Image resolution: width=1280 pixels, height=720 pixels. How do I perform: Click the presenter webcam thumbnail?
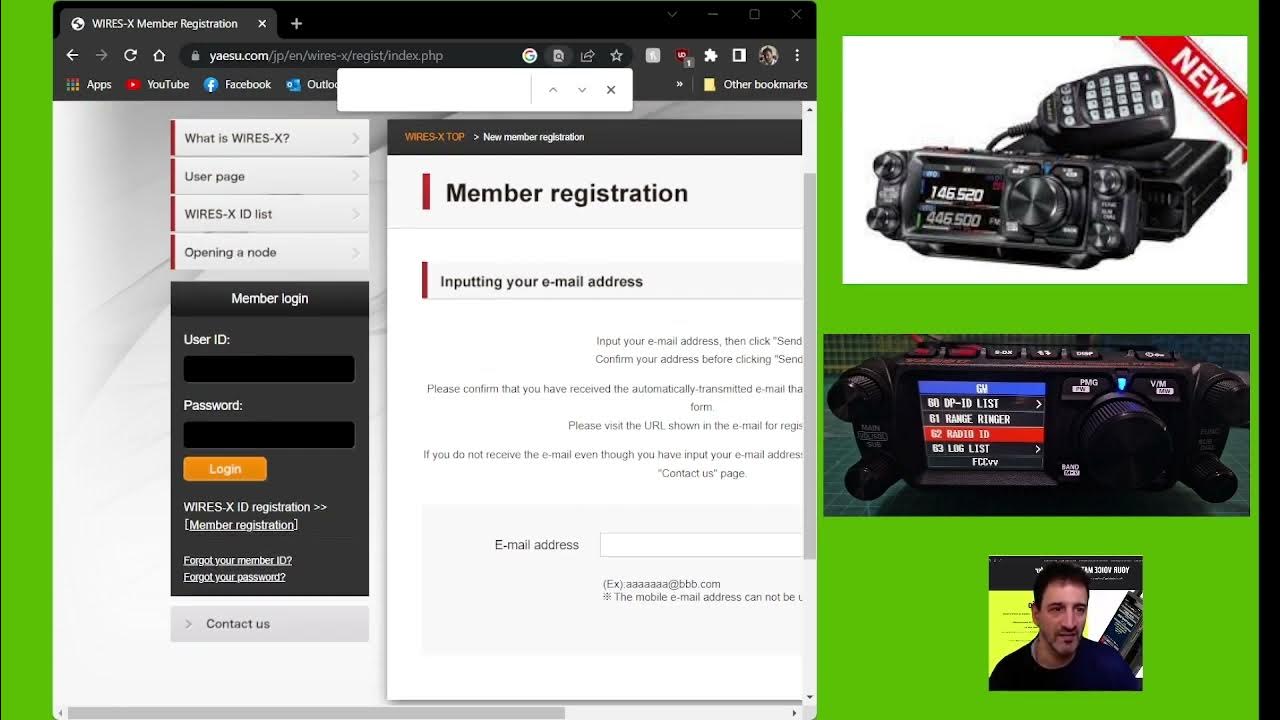point(1065,623)
